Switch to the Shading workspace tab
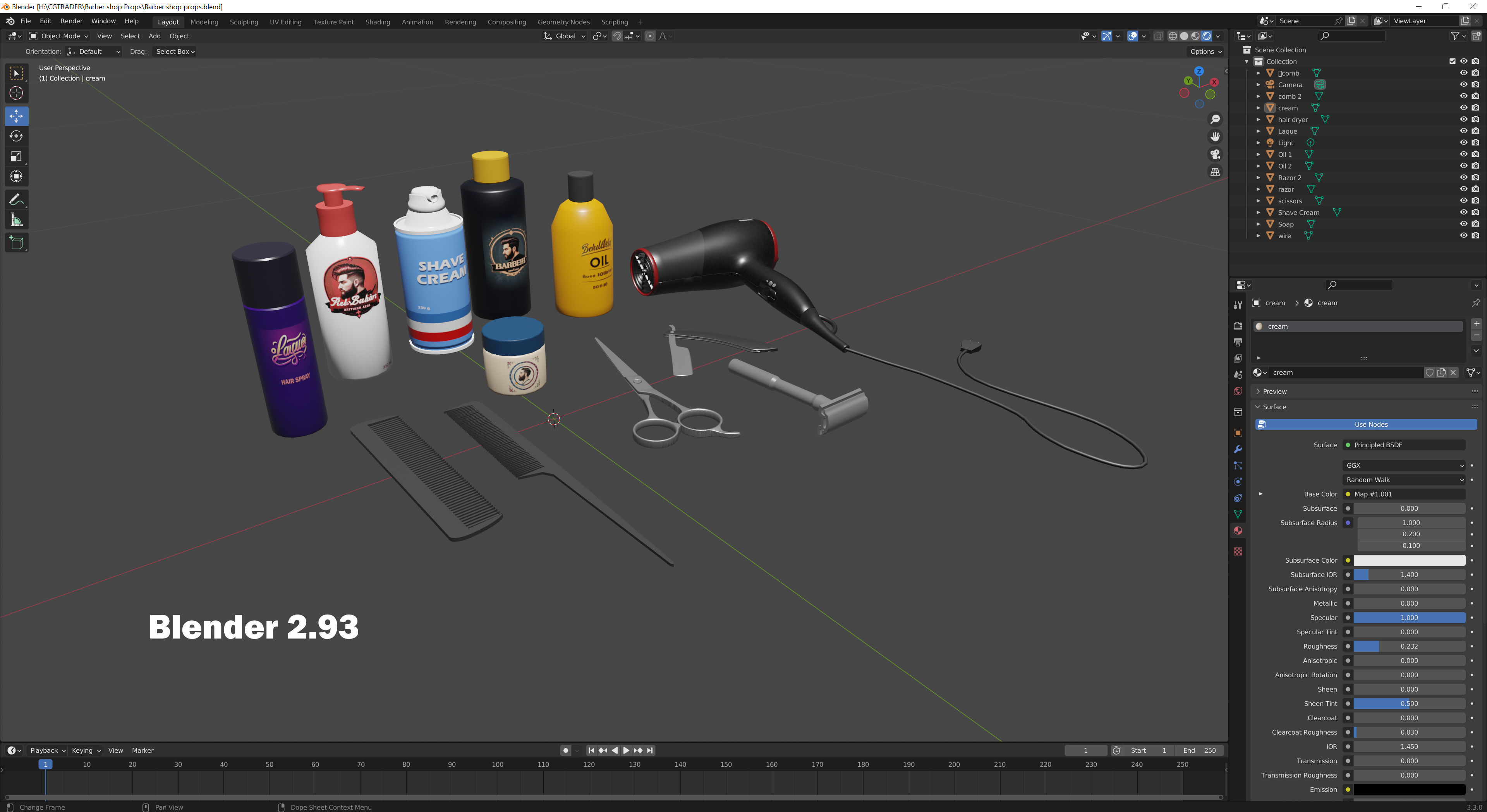The image size is (1487, 812). pos(378,22)
